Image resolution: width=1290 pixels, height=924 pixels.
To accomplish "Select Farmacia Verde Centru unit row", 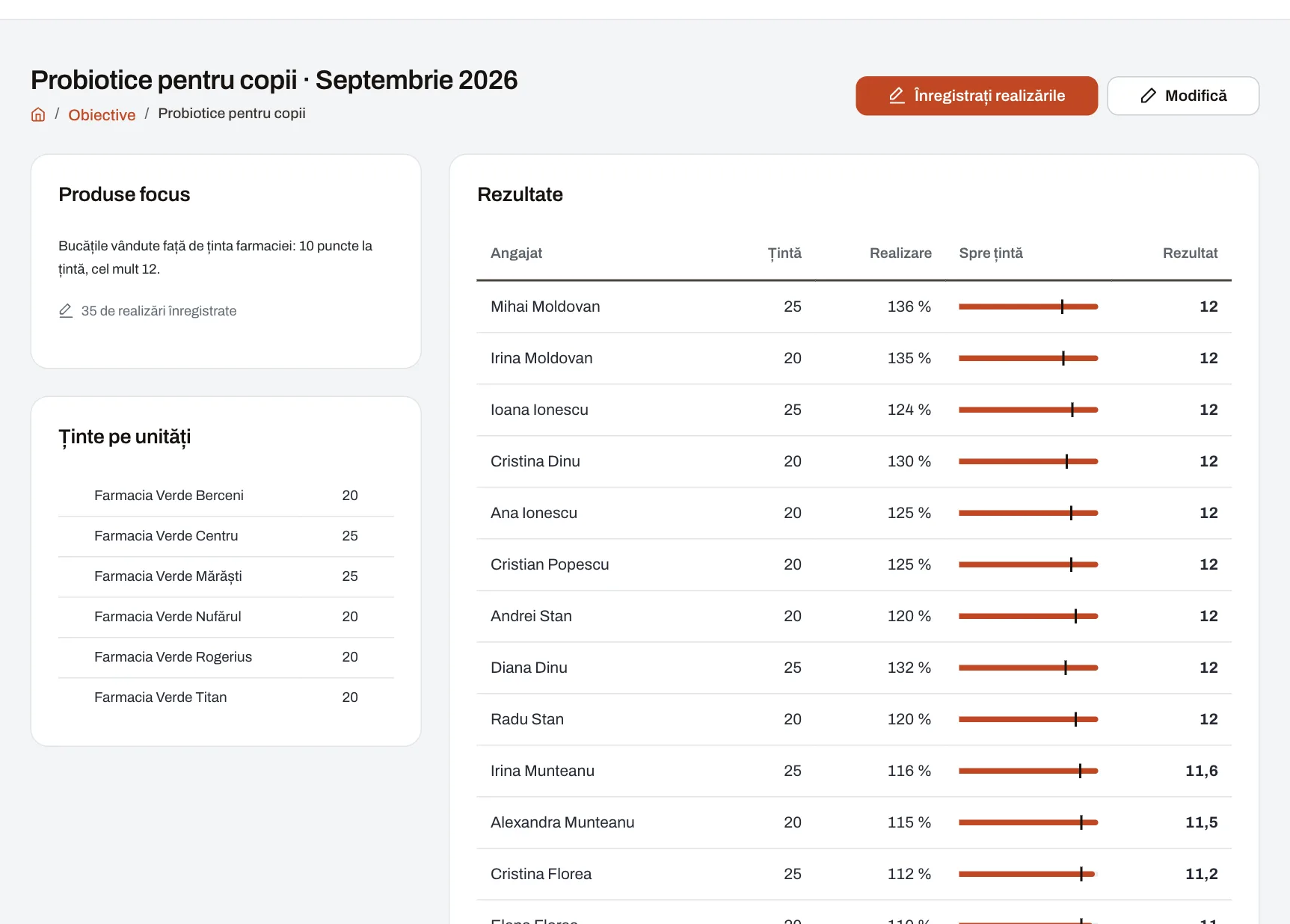I will (x=226, y=536).
